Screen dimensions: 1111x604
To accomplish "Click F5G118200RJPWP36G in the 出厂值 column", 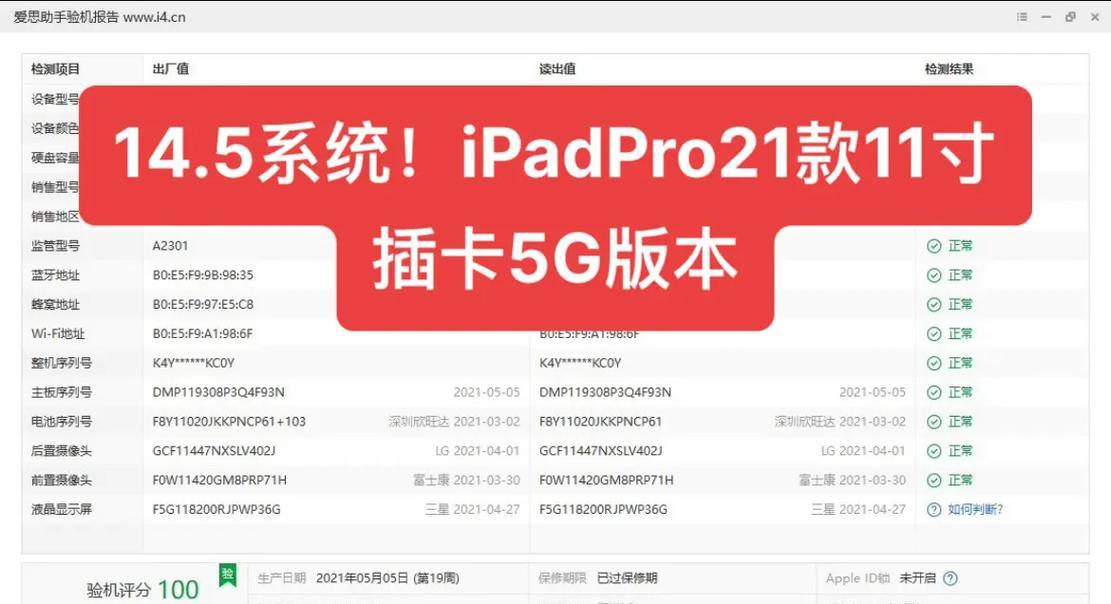I will (x=216, y=509).
